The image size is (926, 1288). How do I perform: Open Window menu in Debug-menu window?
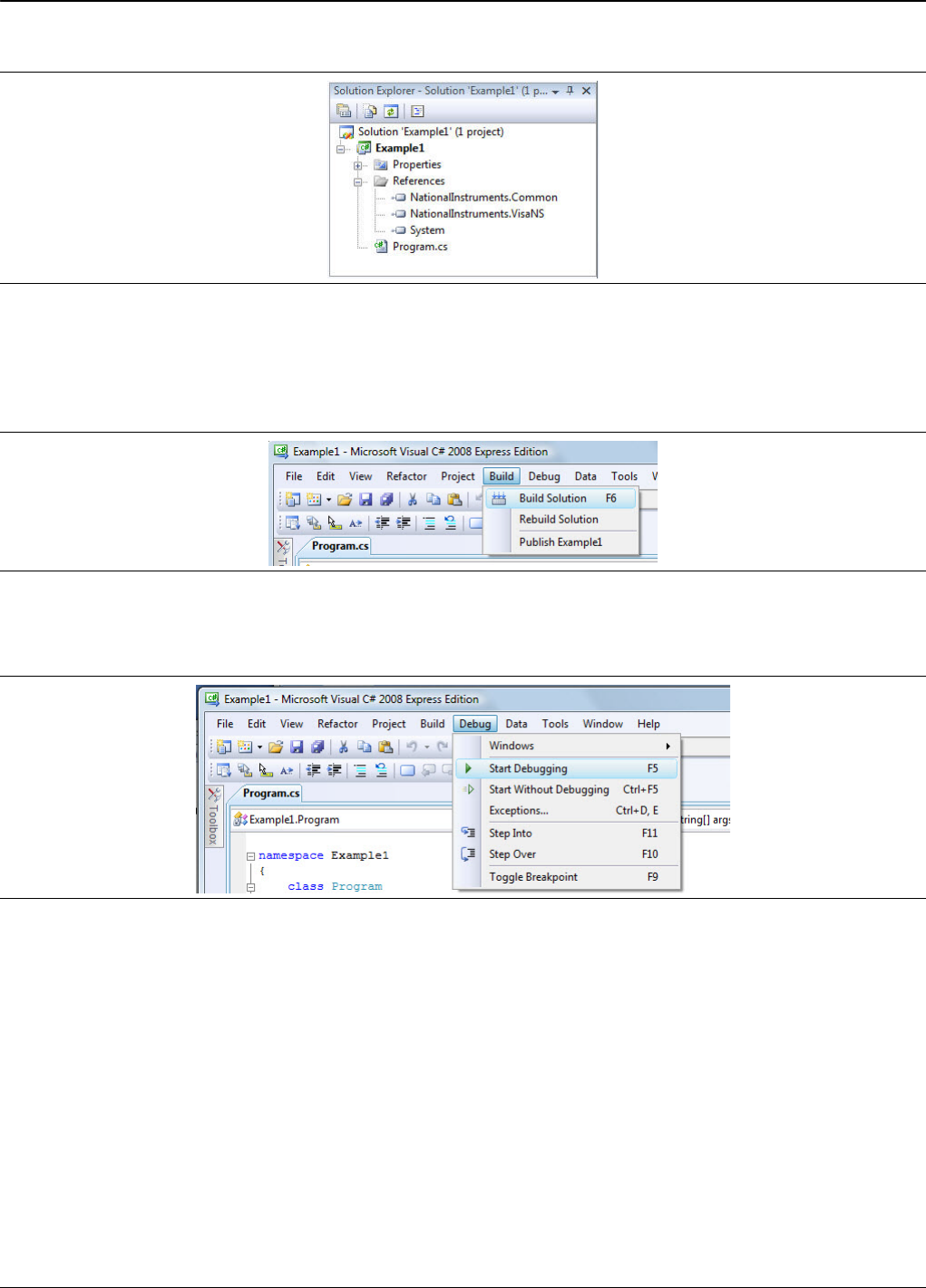click(x=602, y=724)
